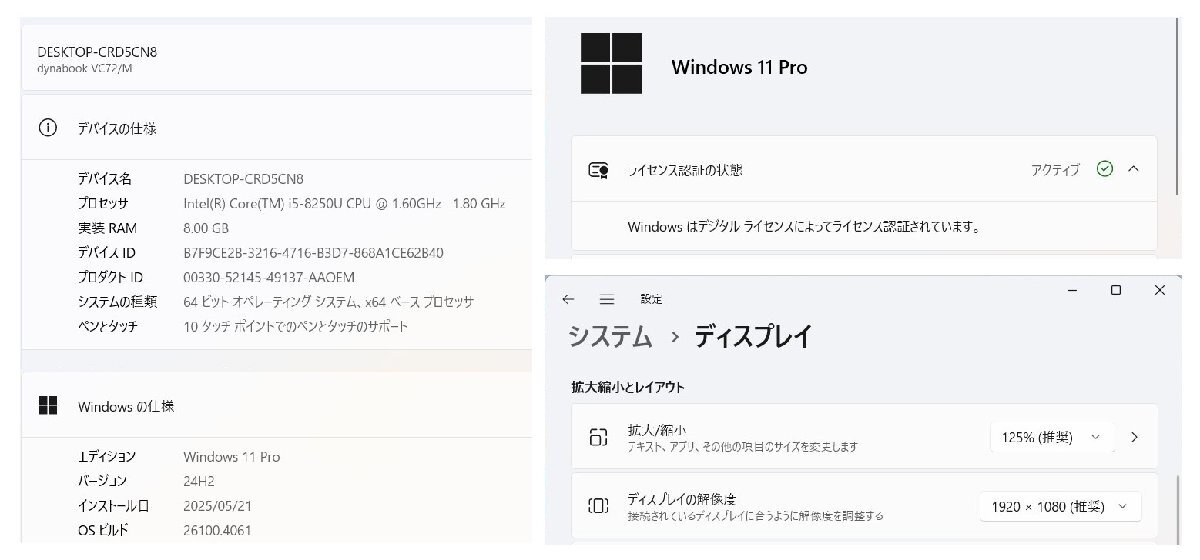1200x560 pixels.
Task: Click the ディスプレイ page title
Action: (753, 336)
